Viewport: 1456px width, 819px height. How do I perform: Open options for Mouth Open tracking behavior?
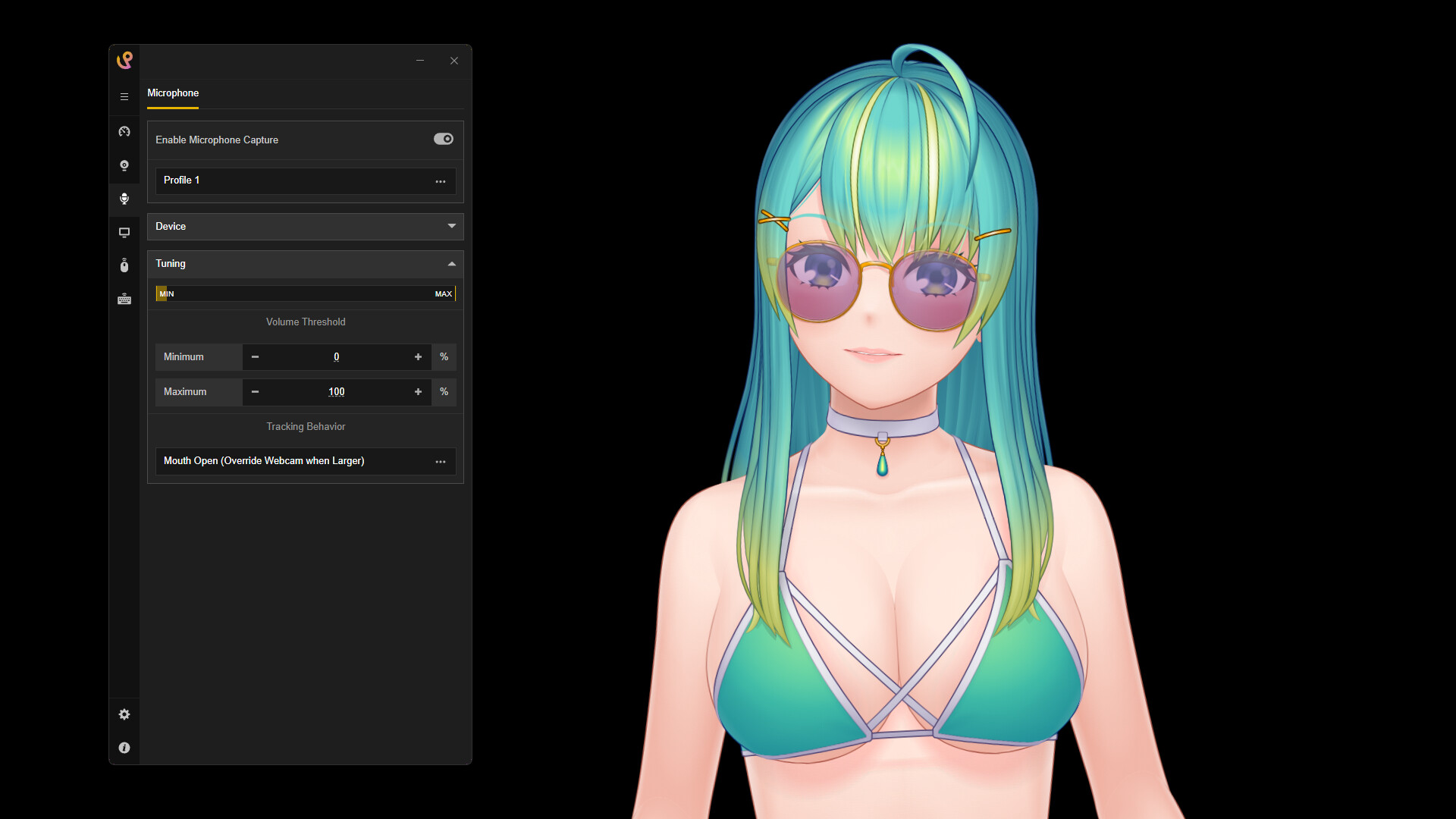click(x=441, y=461)
